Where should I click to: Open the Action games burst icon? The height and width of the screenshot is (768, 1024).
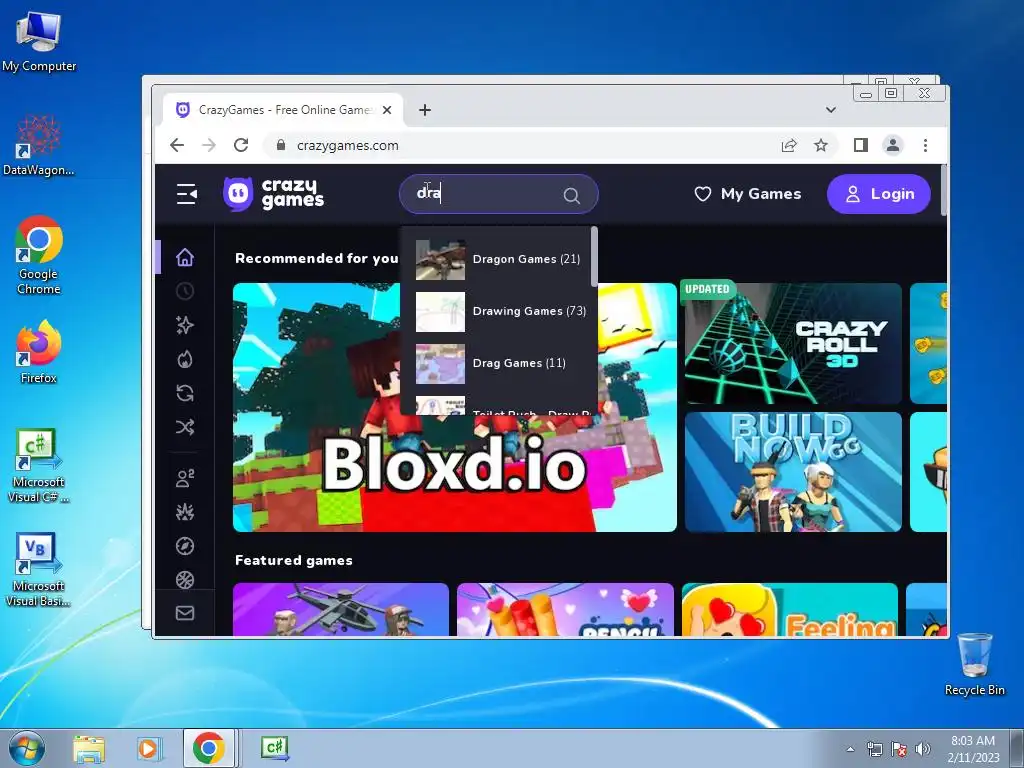[x=185, y=512]
